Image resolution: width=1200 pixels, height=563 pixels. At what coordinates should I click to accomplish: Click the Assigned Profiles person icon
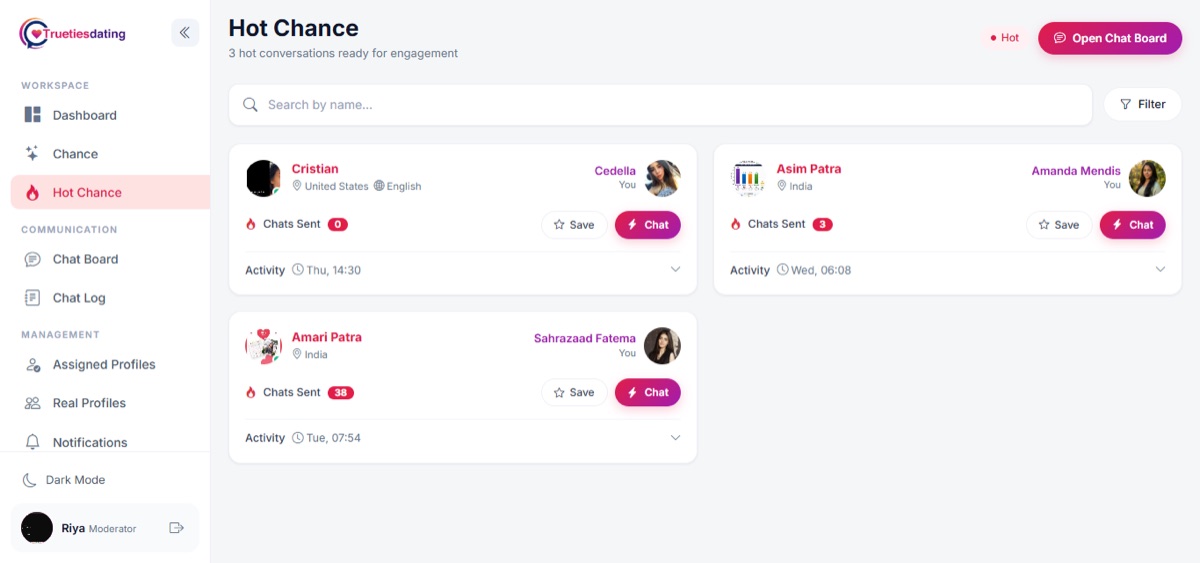click(x=33, y=365)
